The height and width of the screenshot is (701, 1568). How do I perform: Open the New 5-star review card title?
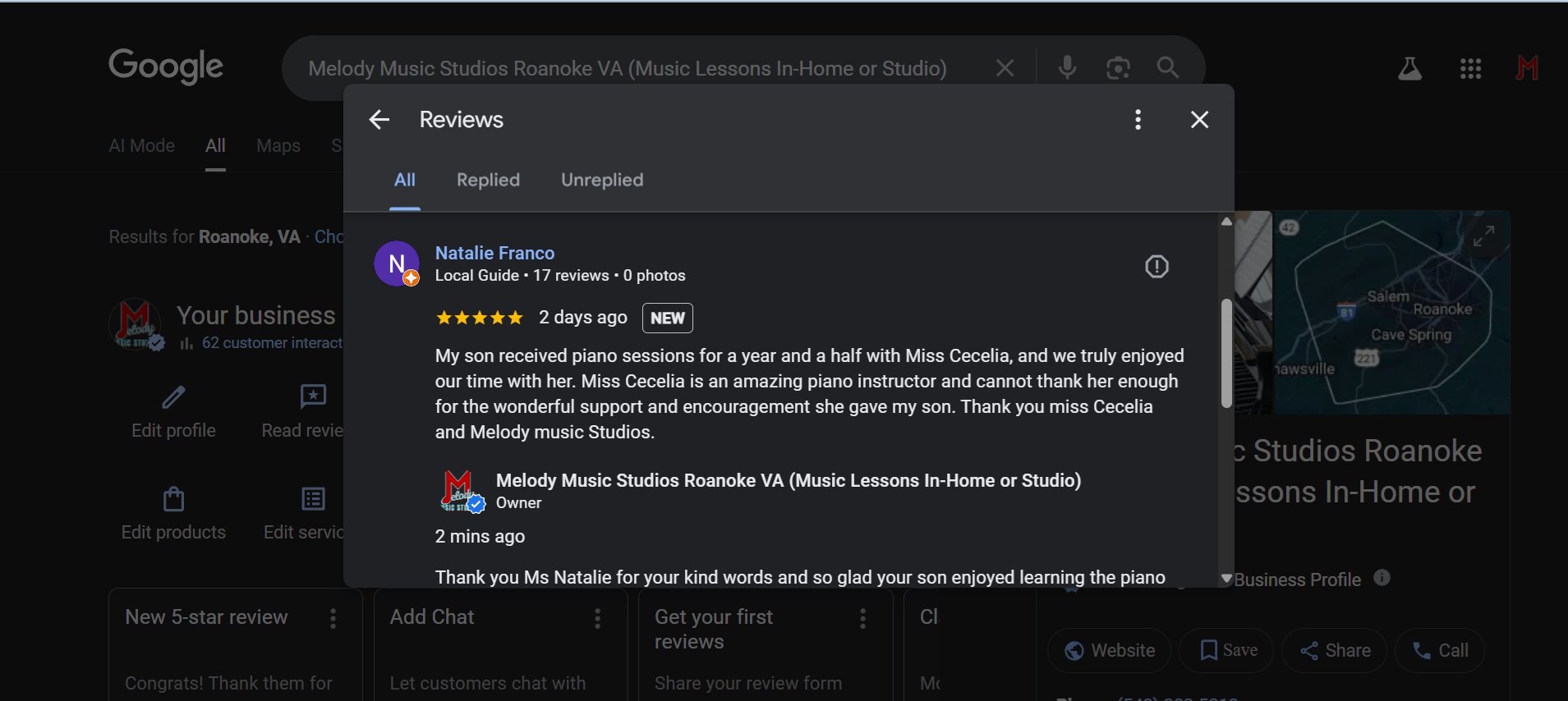[x=206, y=617]
